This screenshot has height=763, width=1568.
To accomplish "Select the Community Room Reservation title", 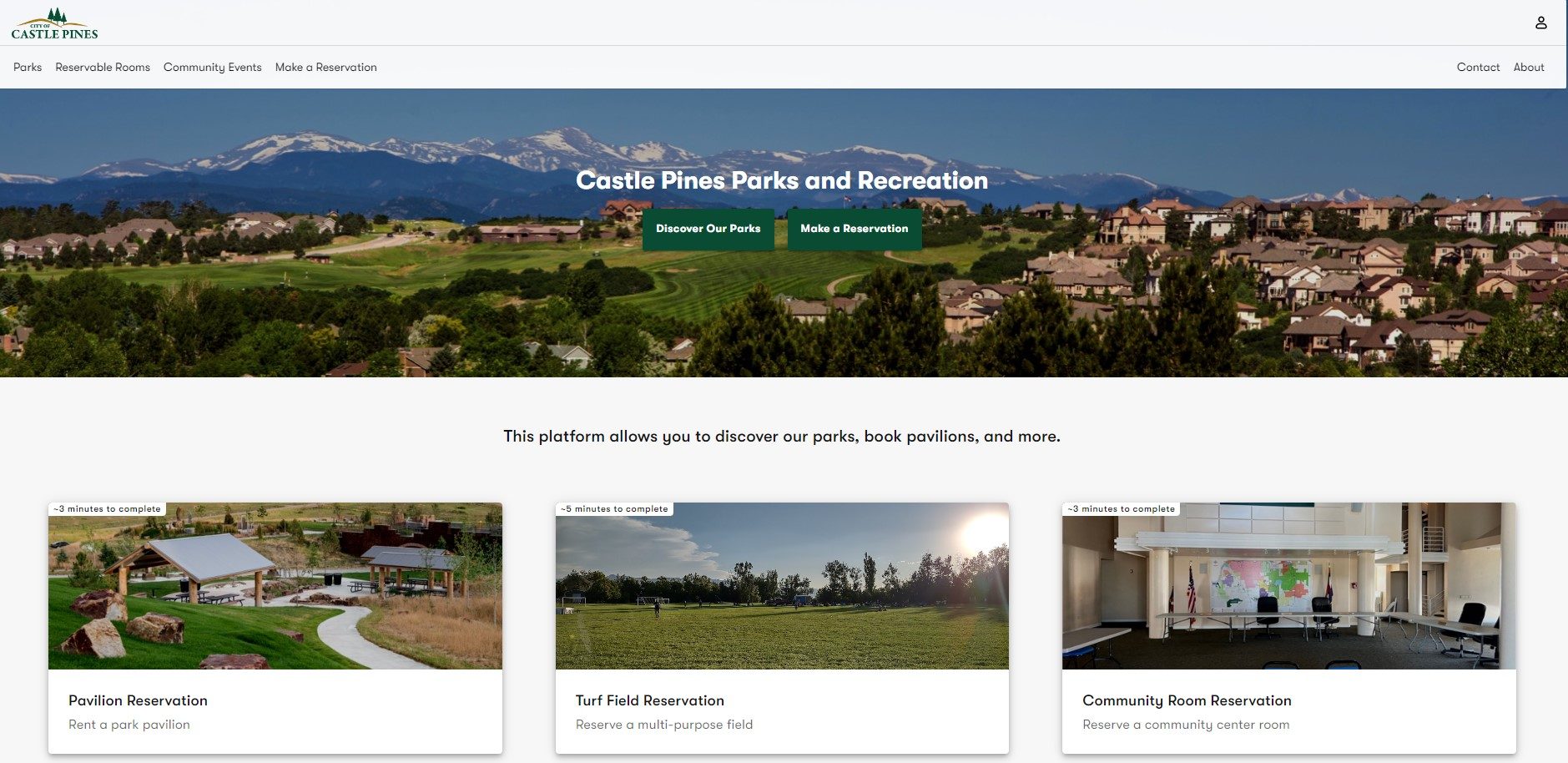I will [1187, 700].
